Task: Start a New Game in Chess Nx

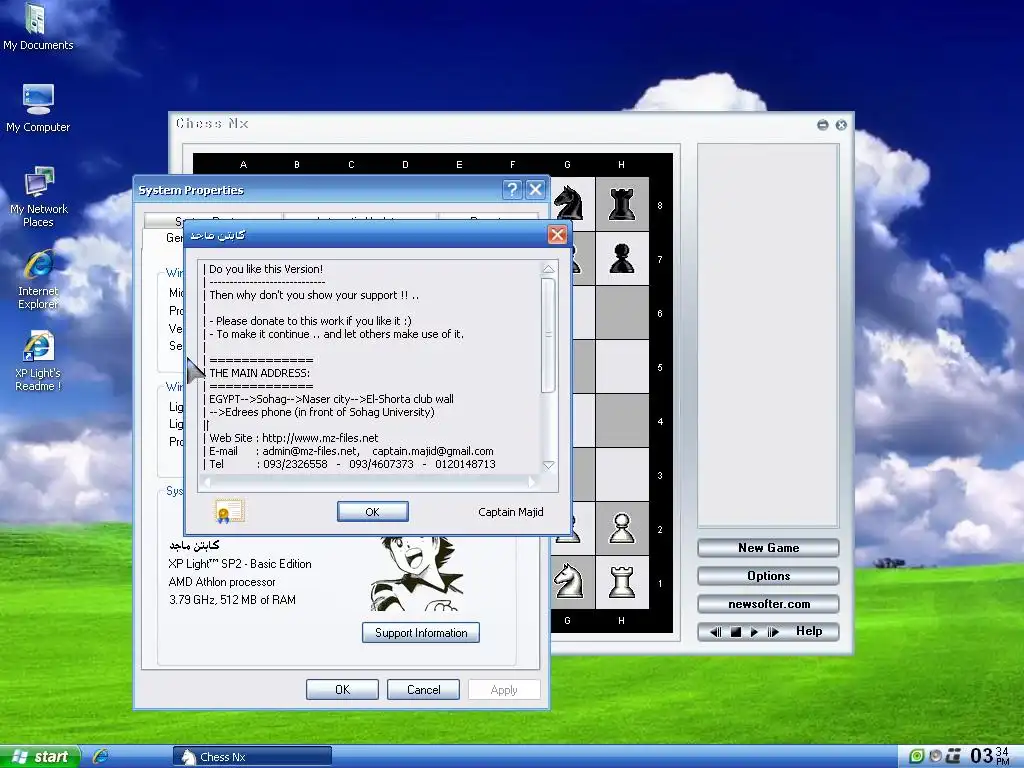Action: [x=768, y=548]
